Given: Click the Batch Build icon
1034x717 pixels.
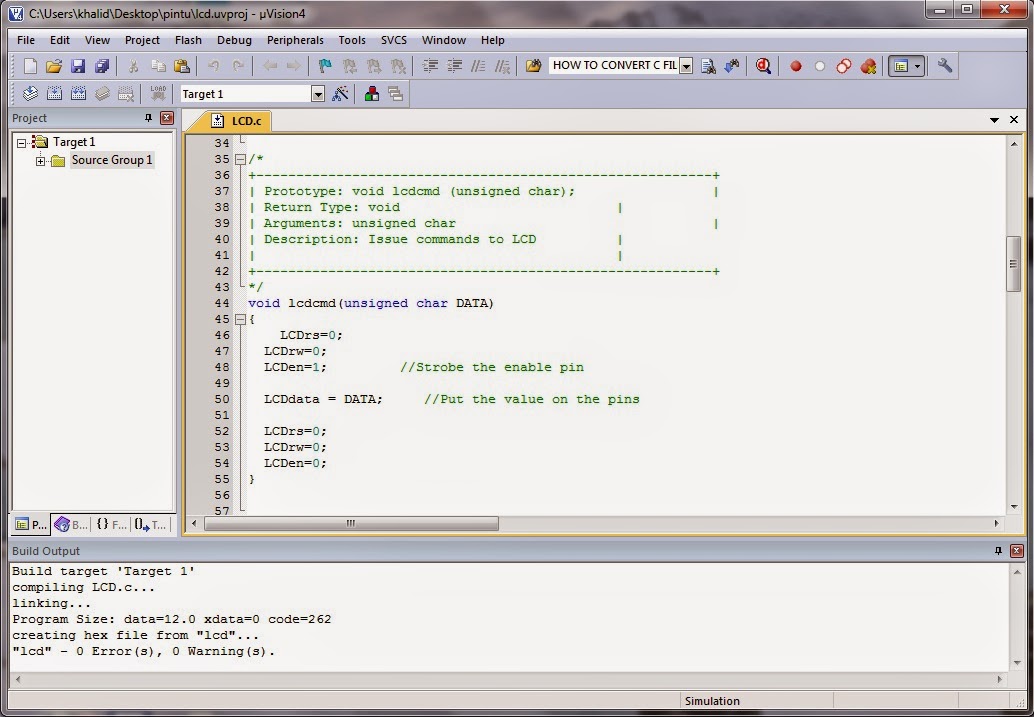Looking at the screenshot, I should [x=102, y=94].
